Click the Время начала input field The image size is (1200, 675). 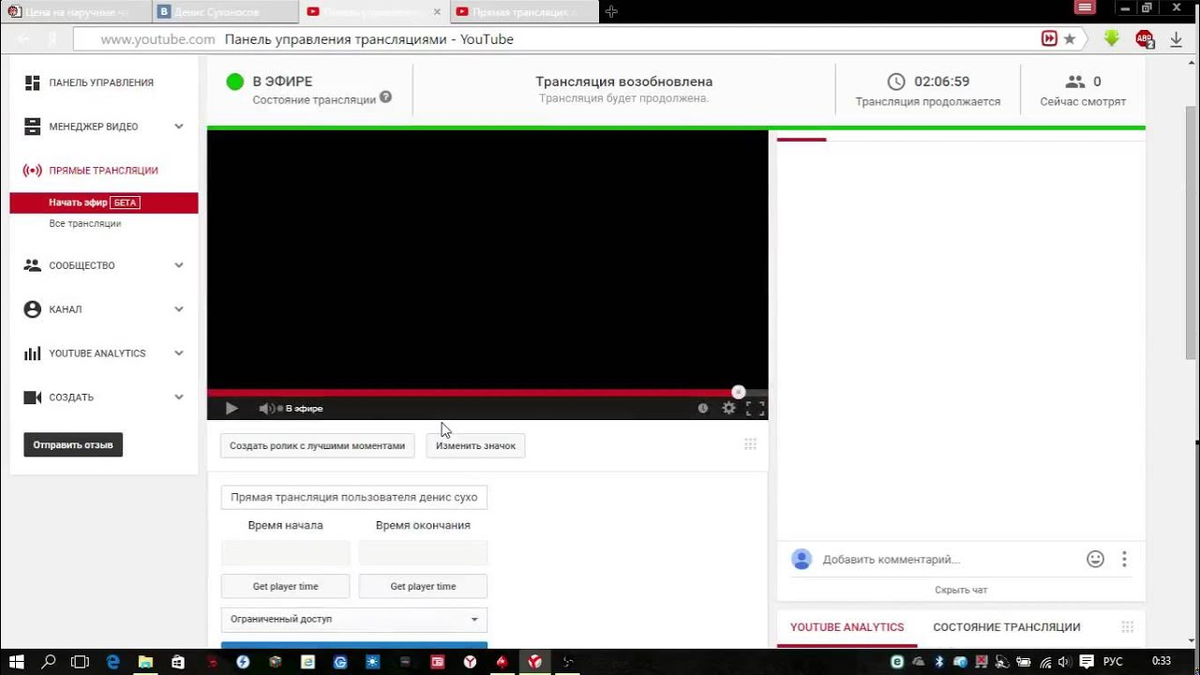click(x=286, y=553)
